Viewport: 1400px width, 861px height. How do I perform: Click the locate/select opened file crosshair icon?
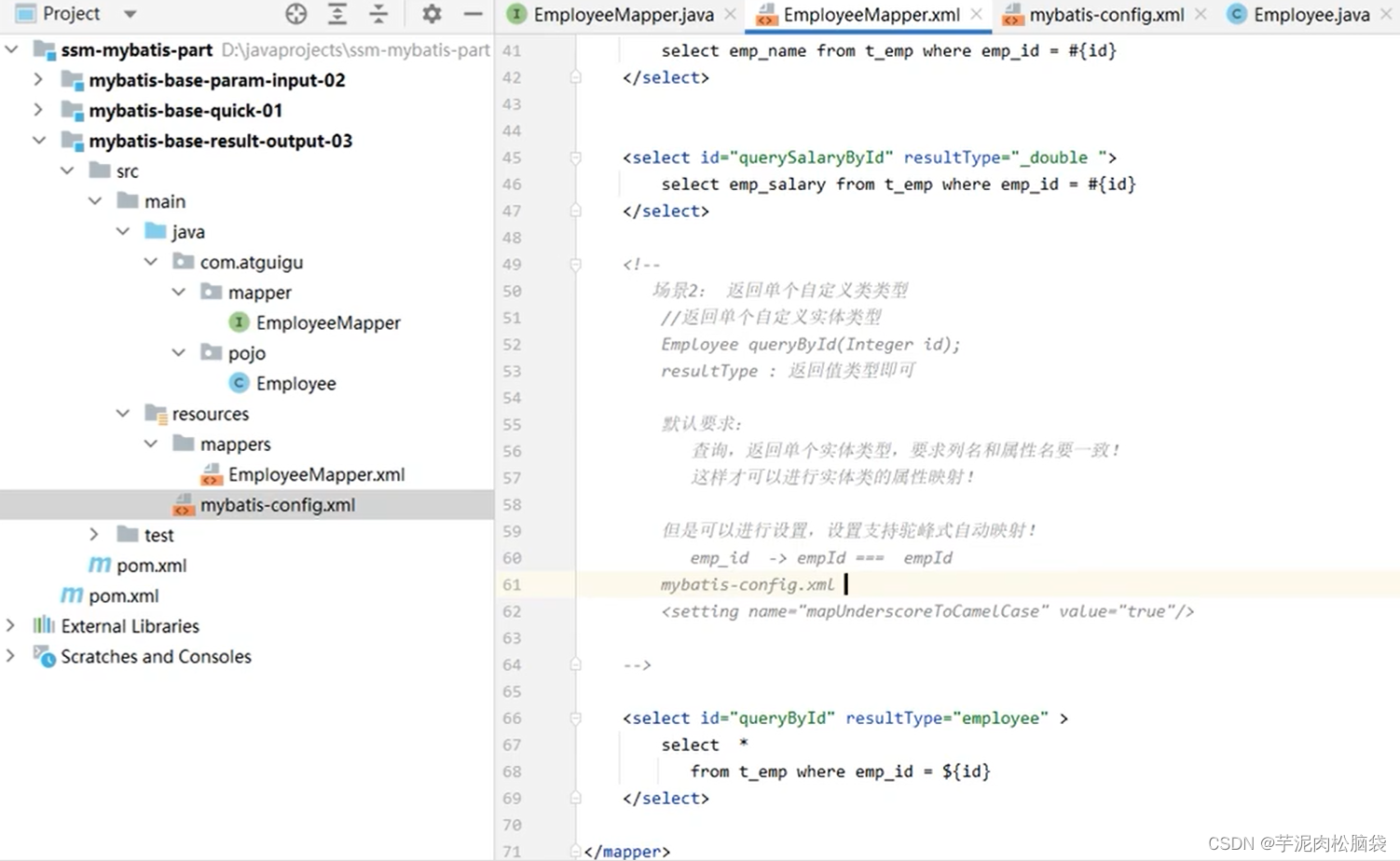(x=296, y=14)
